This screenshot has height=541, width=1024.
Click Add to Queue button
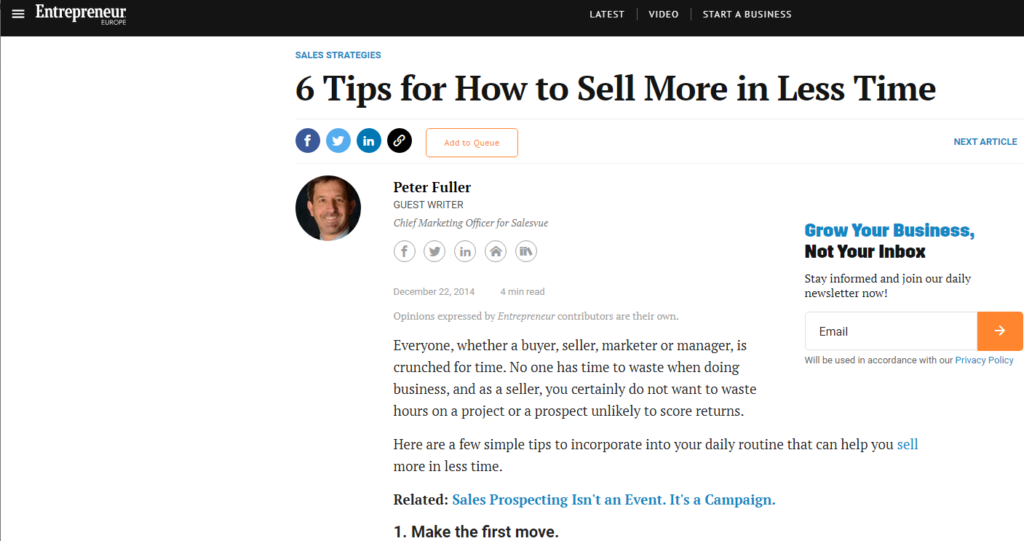472,143
